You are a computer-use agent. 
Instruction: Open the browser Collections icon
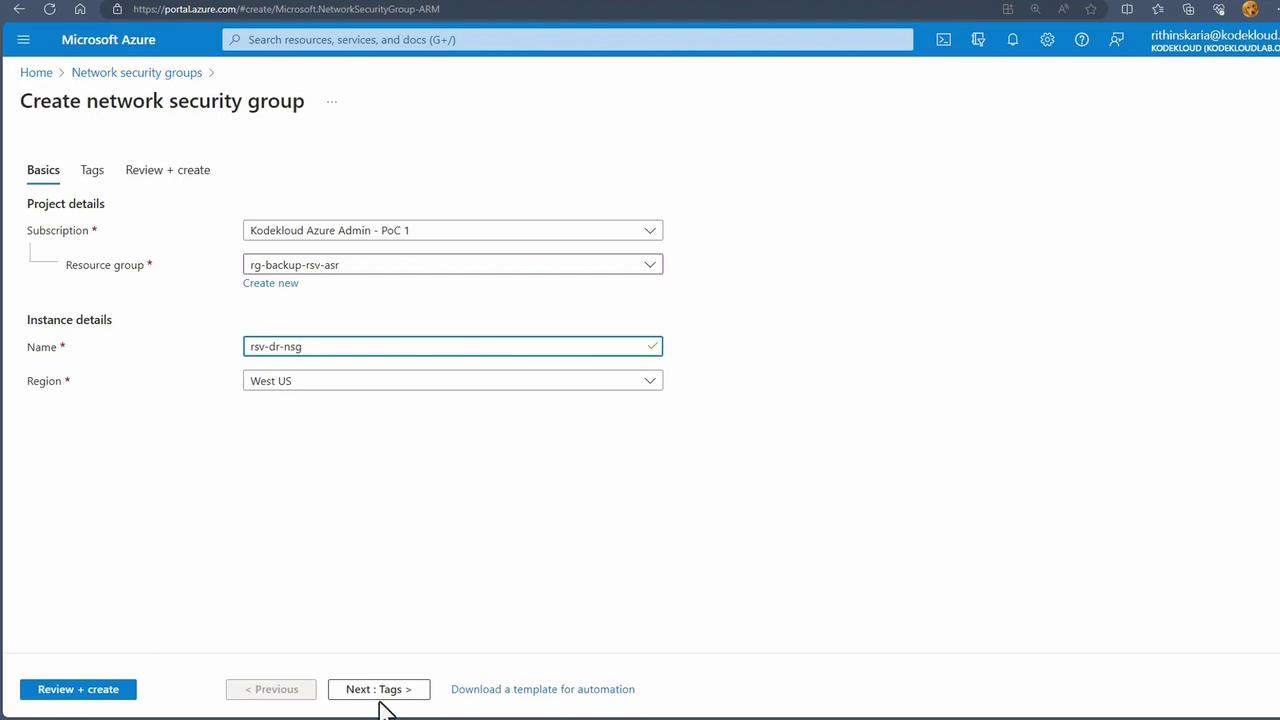tap(1189, 9)
